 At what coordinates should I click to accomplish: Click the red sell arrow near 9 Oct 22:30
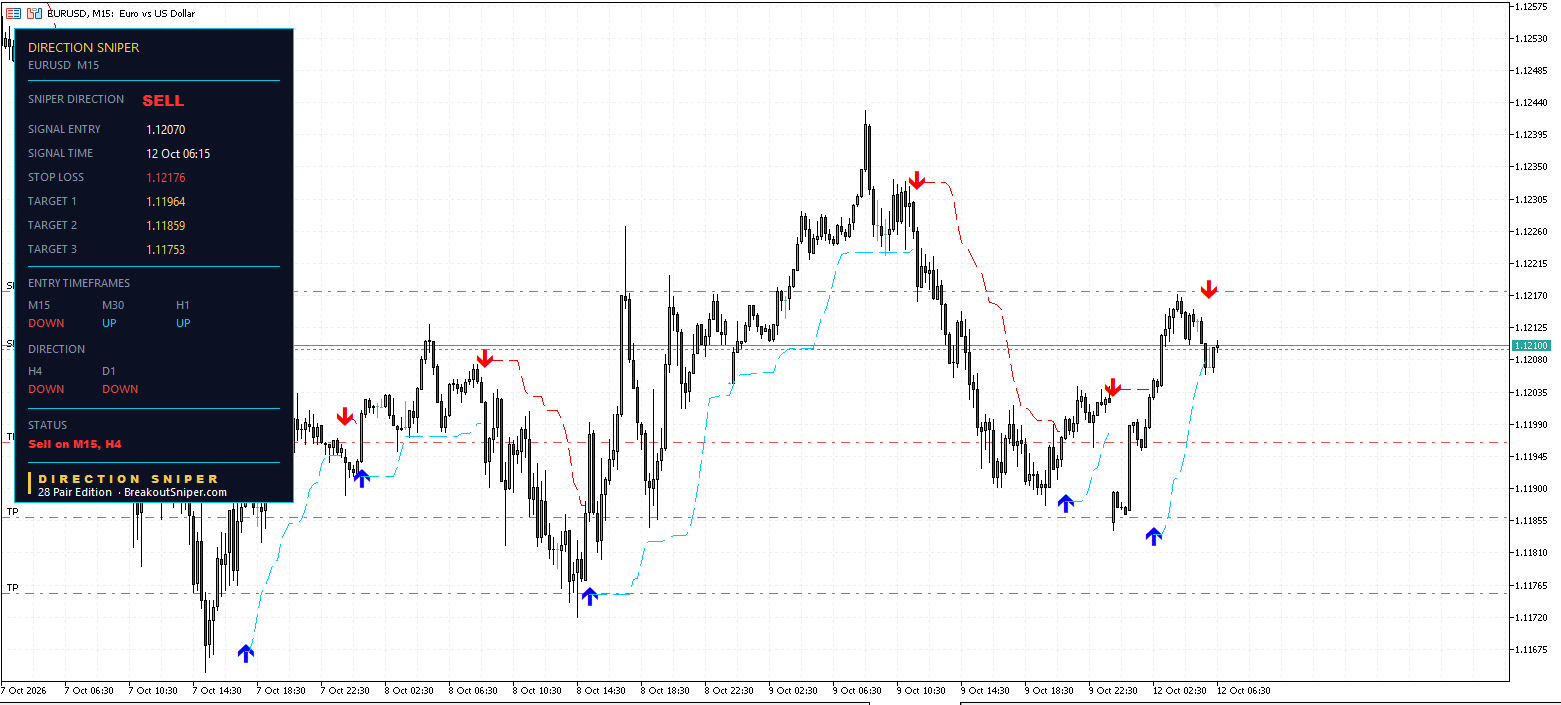1113,387
